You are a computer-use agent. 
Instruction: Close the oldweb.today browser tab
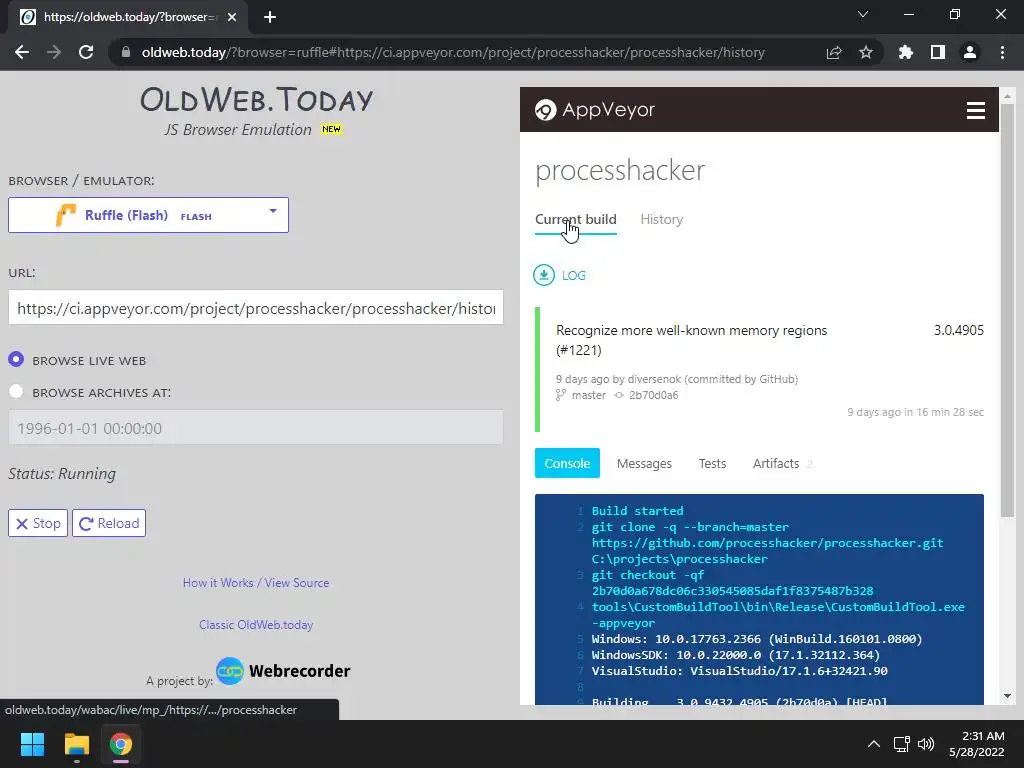pyautogui.click(x=232, y=17)
